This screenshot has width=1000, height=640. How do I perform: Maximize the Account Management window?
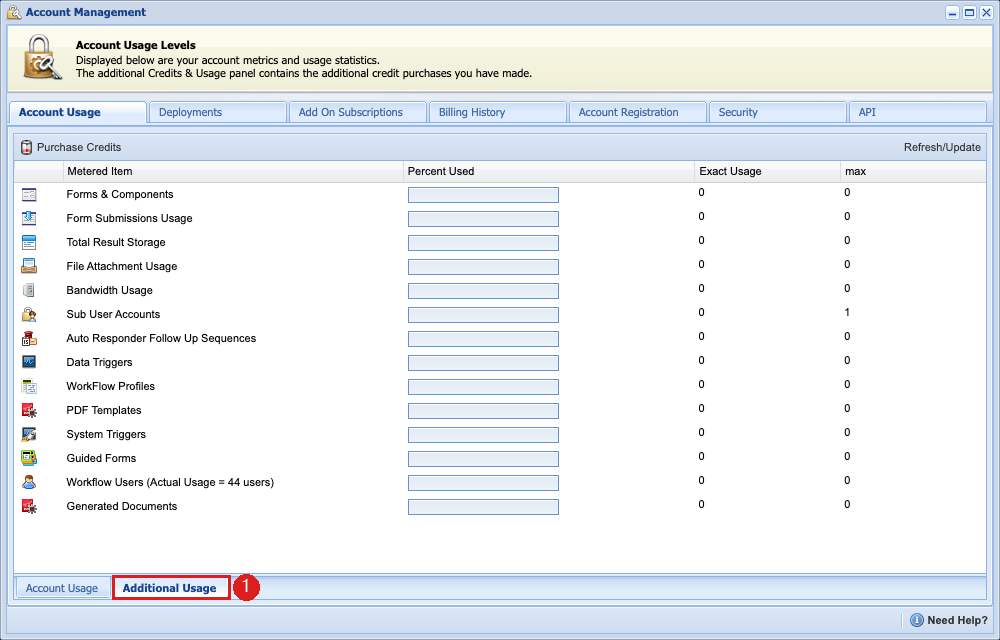tap(969, 13)
